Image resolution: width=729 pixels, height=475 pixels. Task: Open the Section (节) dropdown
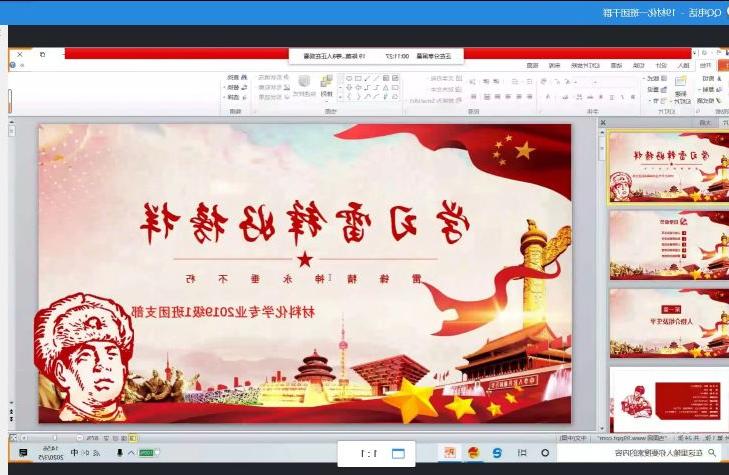[x=657, y=101]
